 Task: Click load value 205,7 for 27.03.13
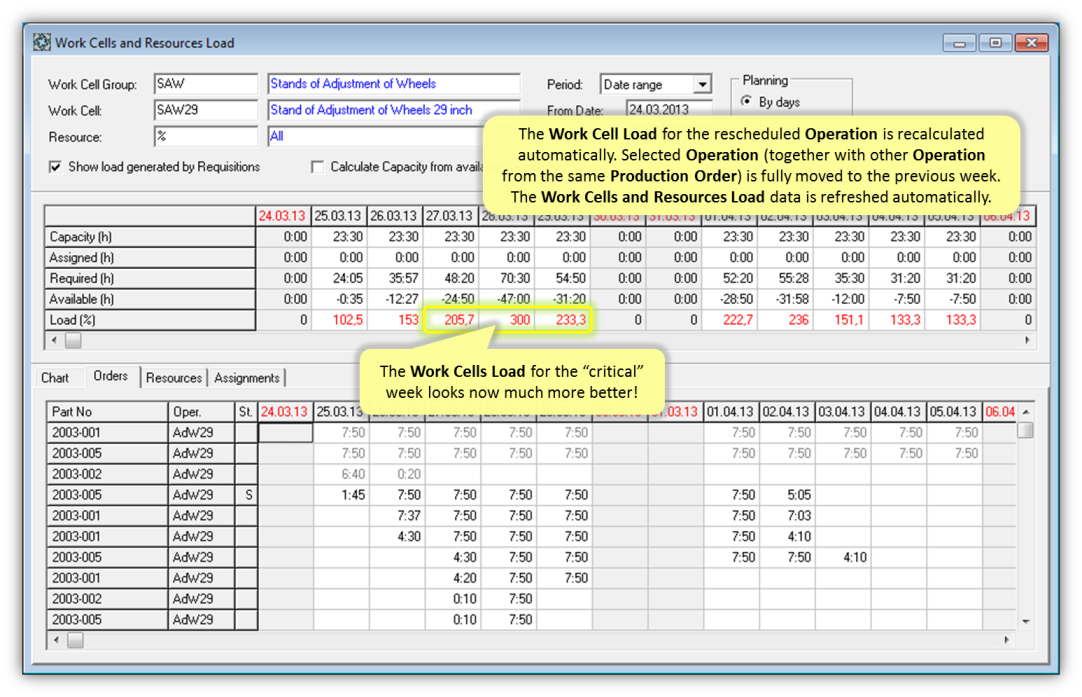pos(450,320)
